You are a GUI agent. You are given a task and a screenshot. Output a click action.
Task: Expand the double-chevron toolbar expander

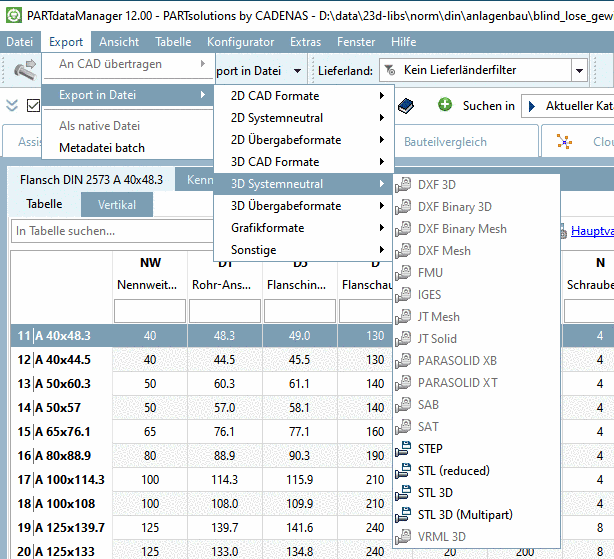(12, 106)
